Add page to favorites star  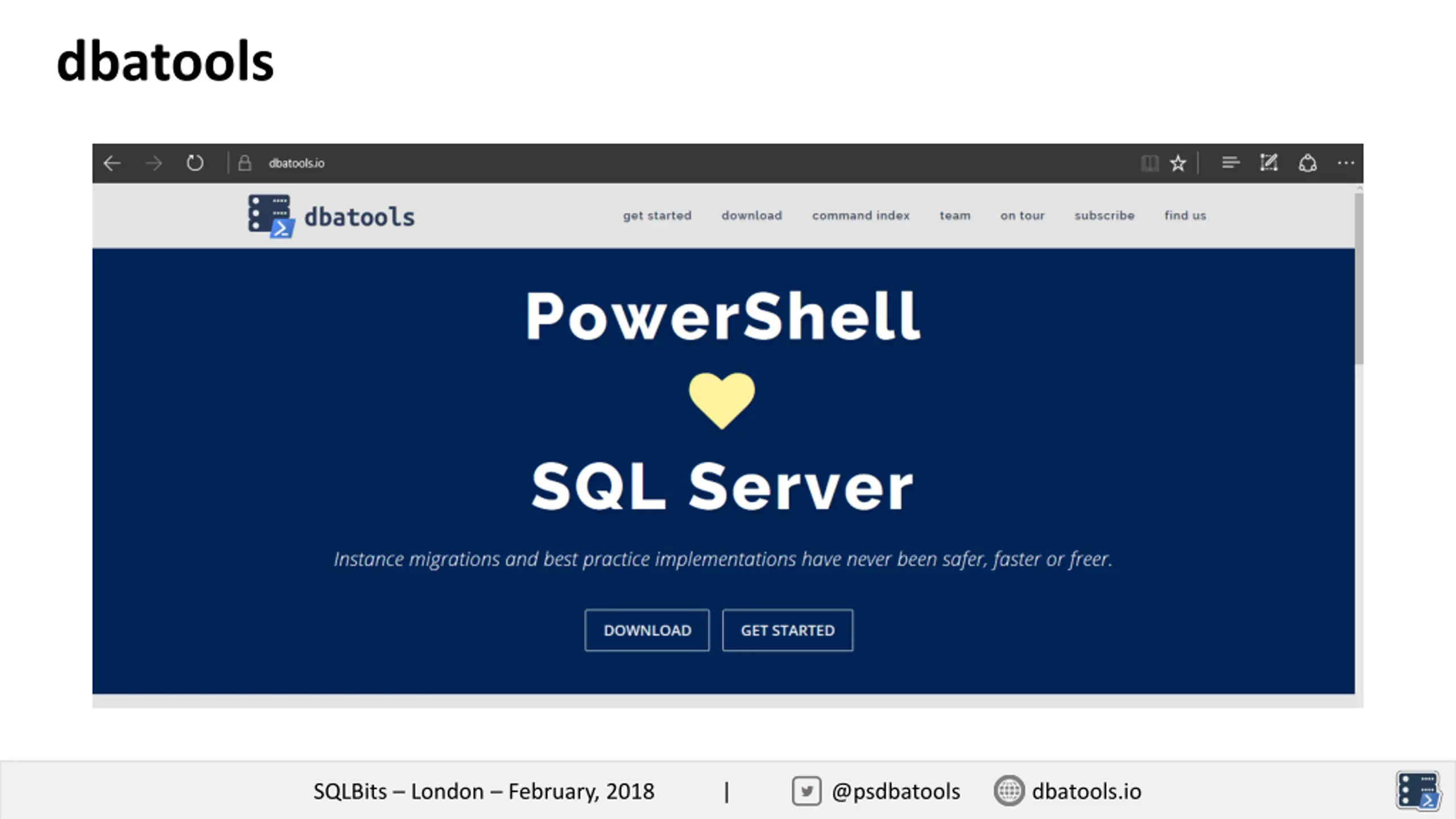click(1178, 163)
